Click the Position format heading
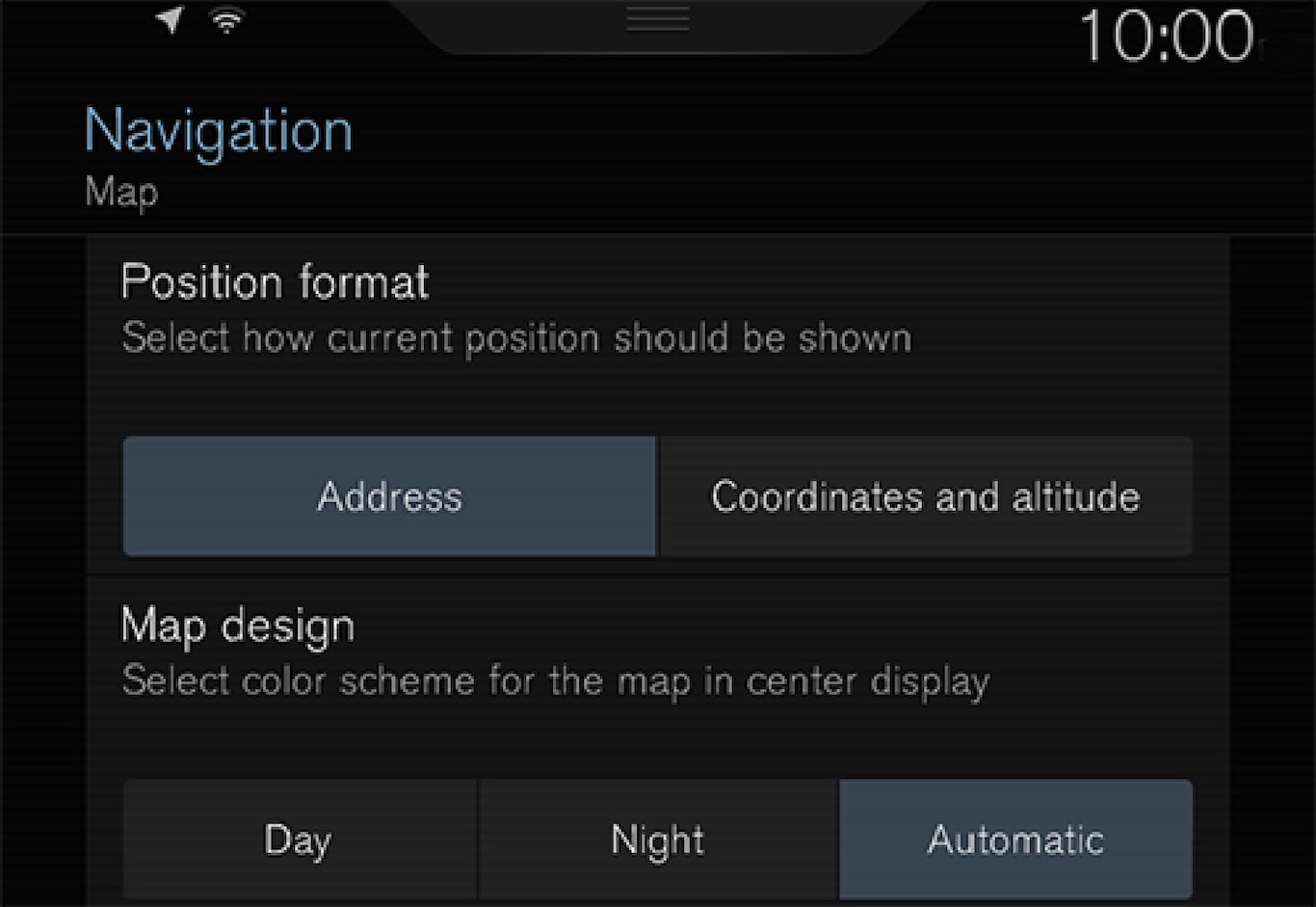 click(x=275, y=282)
